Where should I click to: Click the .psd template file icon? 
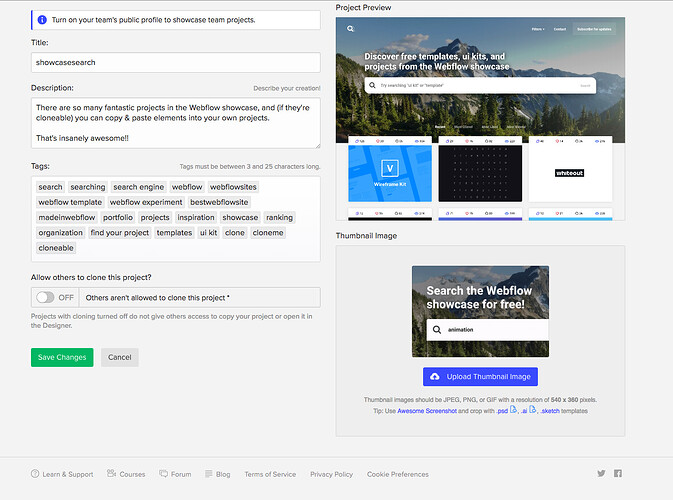click(x=513, y=410)
